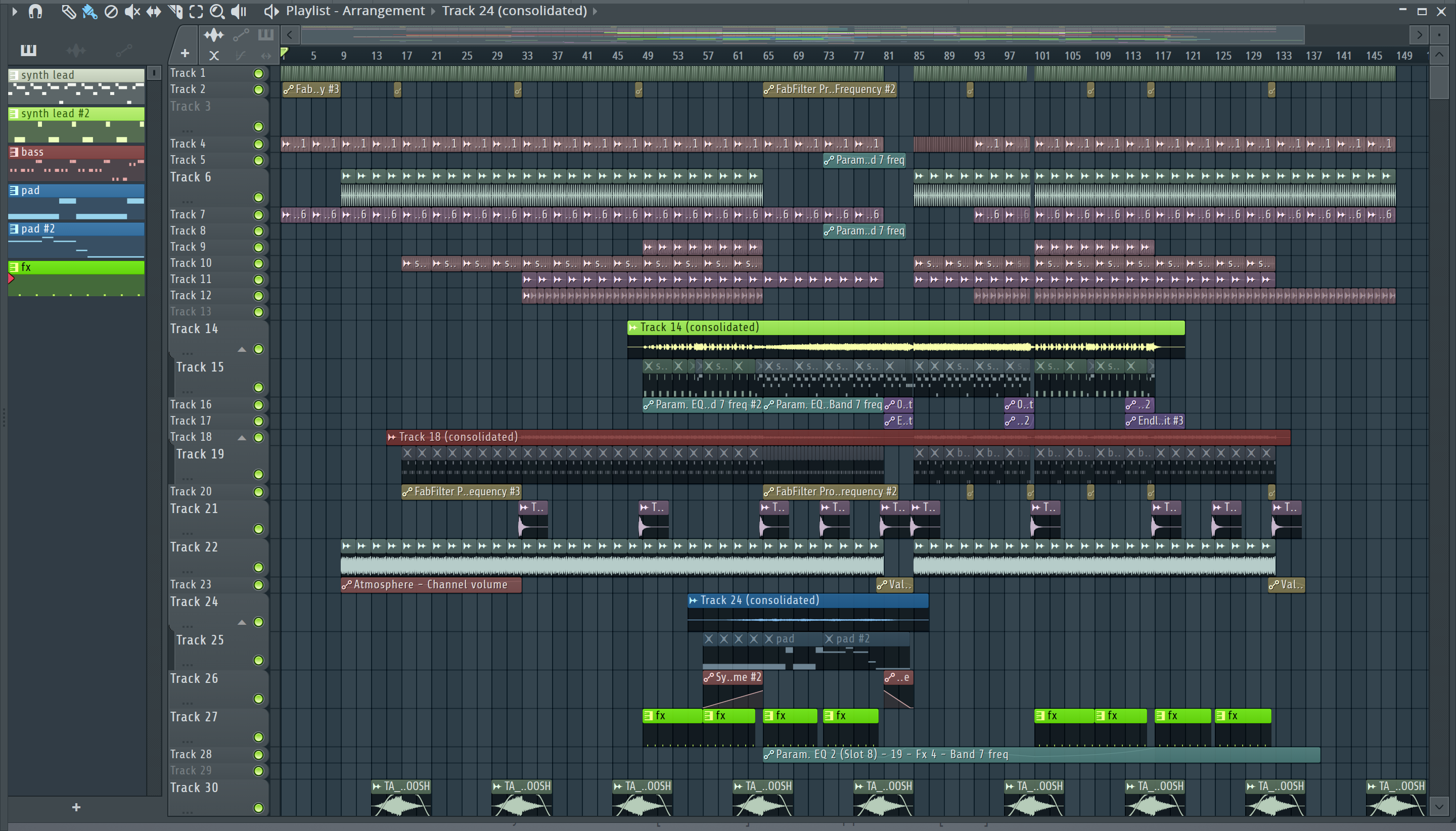Click the up arrow of vertical scrollbar

point(1439,55)
